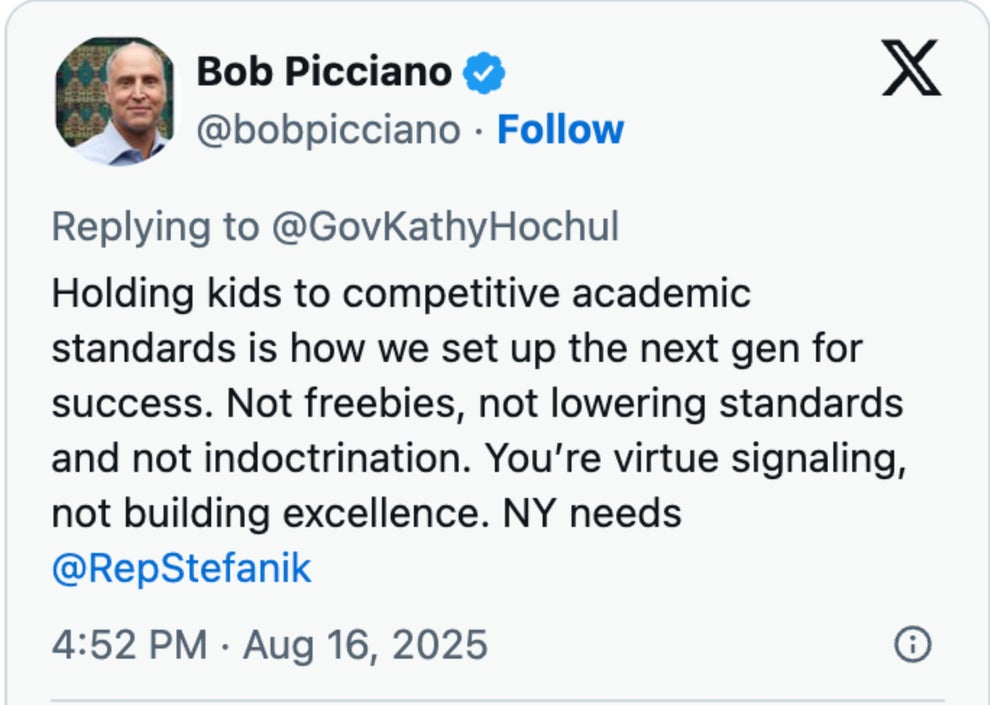This screenshot has width=990, height=705.
Task: Open the tweet info circle icon
Action: coord(911,645)
